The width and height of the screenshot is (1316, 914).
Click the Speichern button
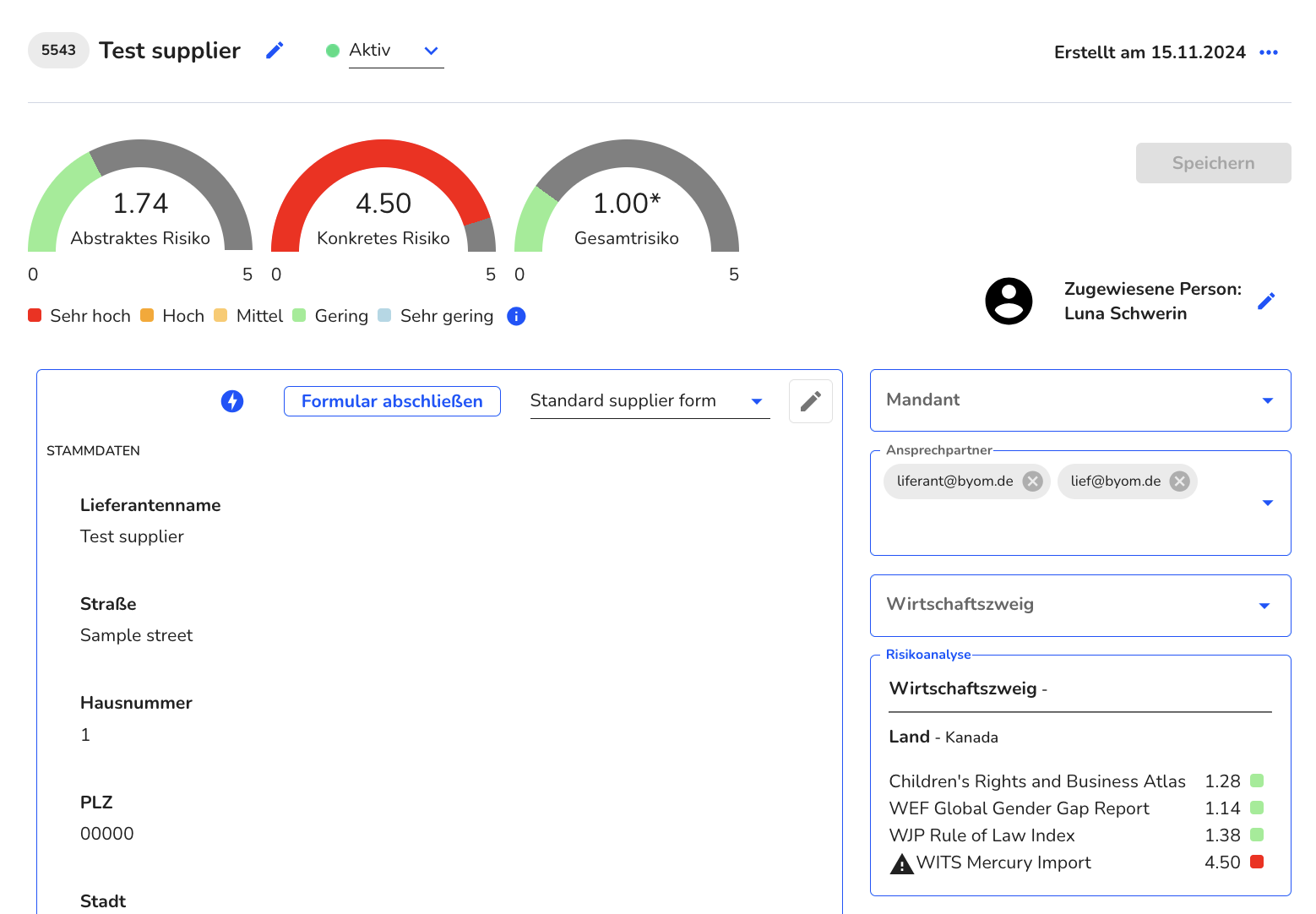tap(1213, 163)
